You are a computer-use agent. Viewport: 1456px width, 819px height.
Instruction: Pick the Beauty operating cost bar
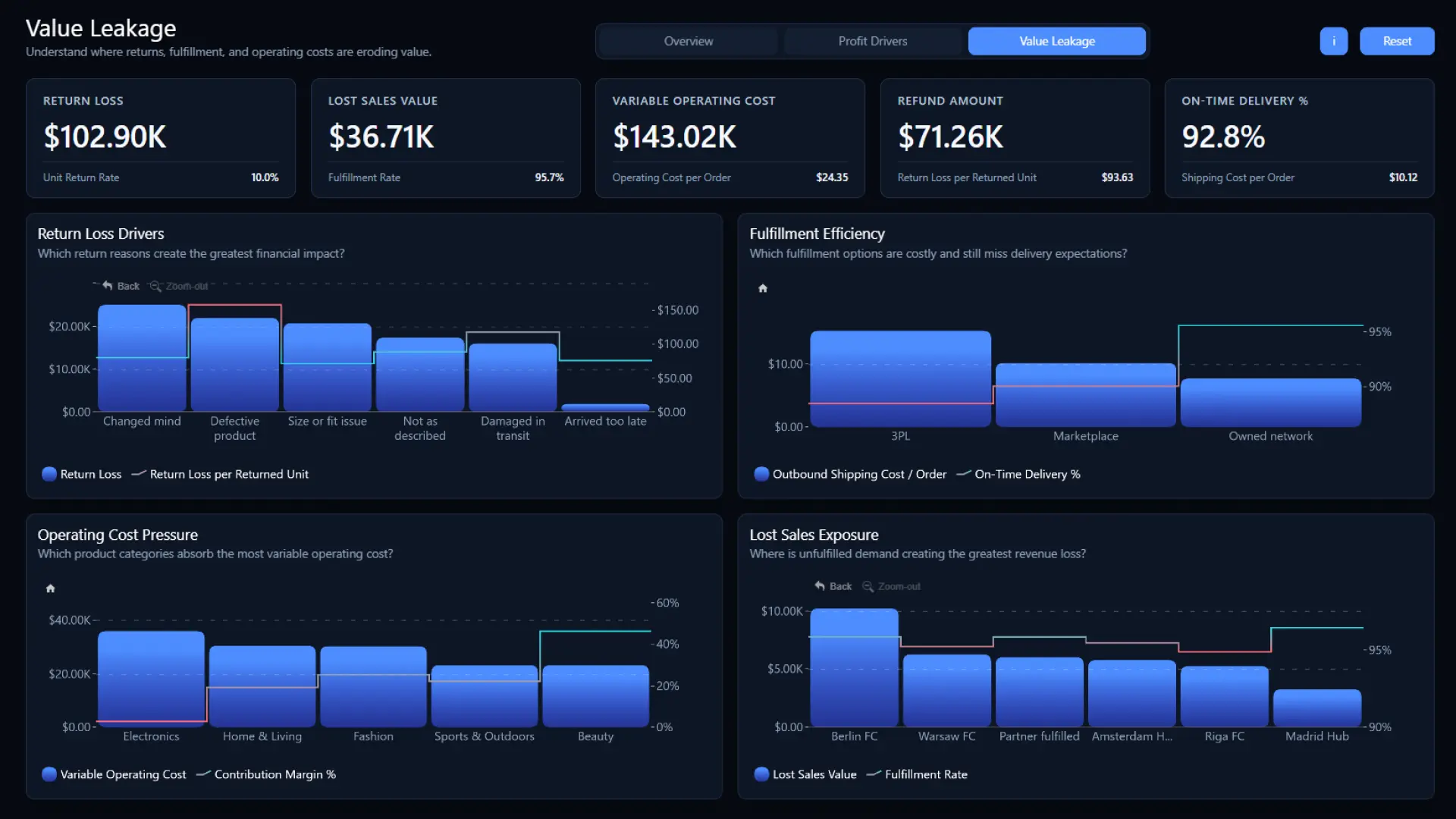595,697
